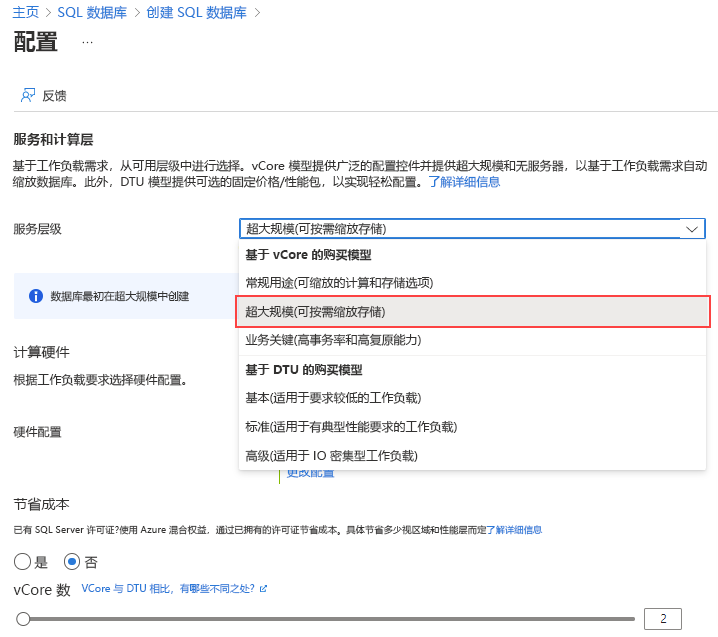Click the 节省成本 heading
Viewport: 718px width, 637px height.
pos(42,504)
